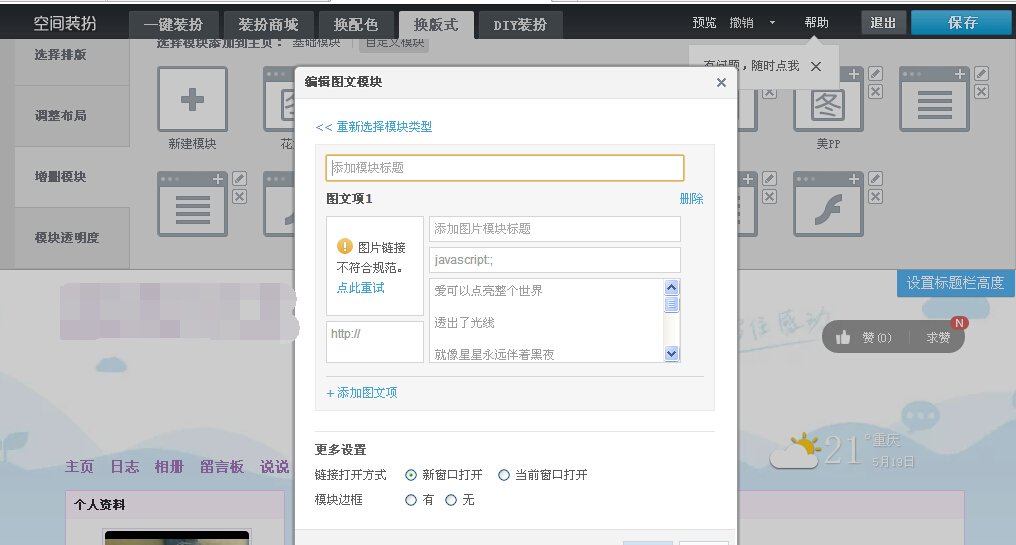1016x545 pixels.
Task: Click the scroll-down arrow of description box
Action: (672, 353)
